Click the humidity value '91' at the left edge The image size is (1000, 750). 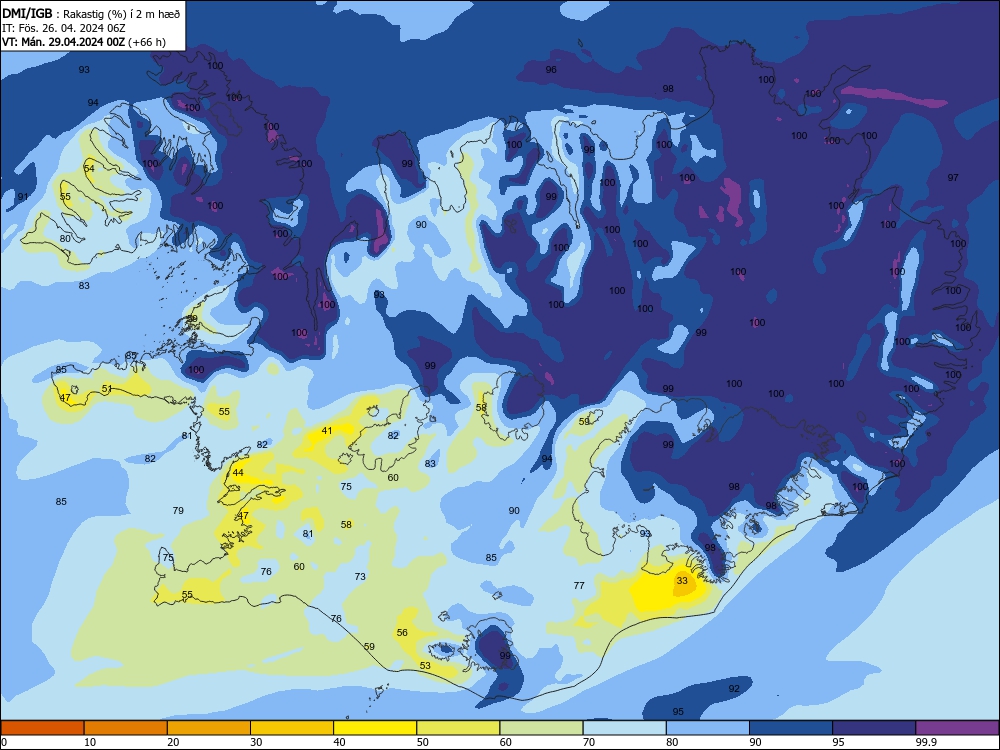pyautogui.click(x=23, y=196)
